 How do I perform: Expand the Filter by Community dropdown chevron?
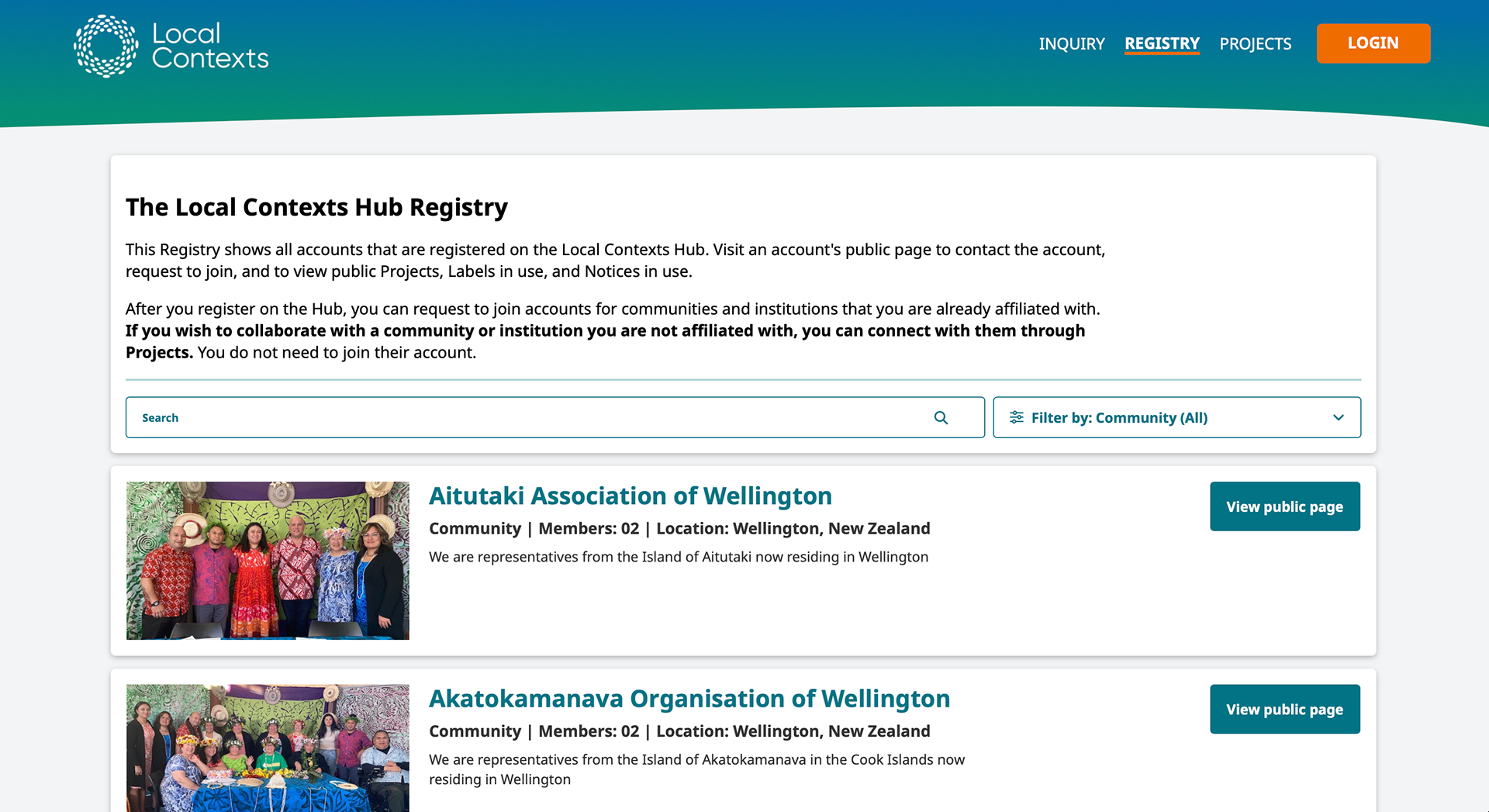tap(1339, 418)
